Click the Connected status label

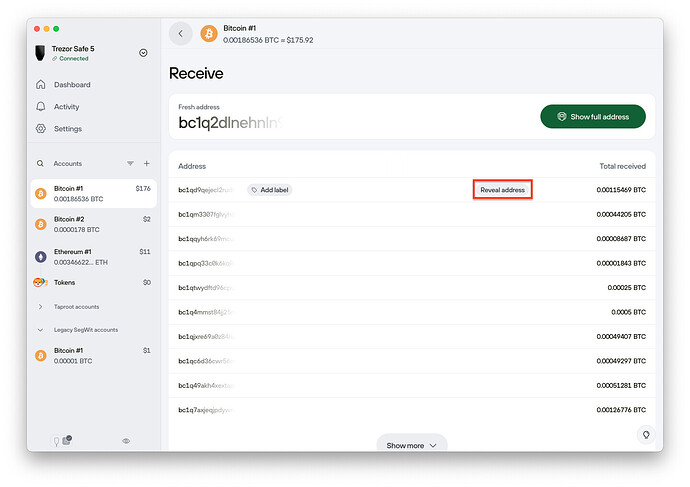70,59
